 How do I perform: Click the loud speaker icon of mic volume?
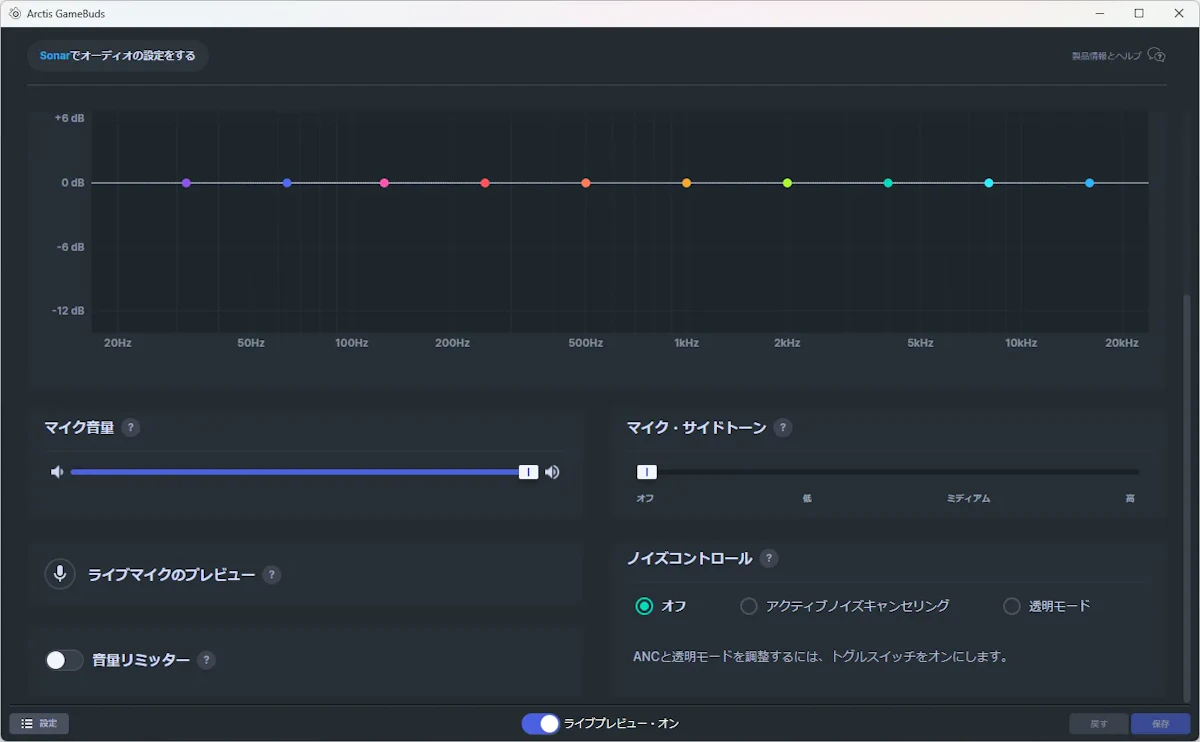(x=552, y=472)
